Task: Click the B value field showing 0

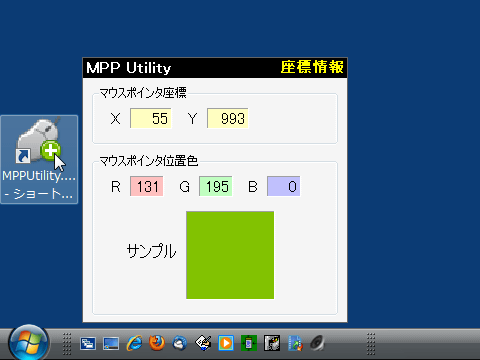Action: pos(284,186)
